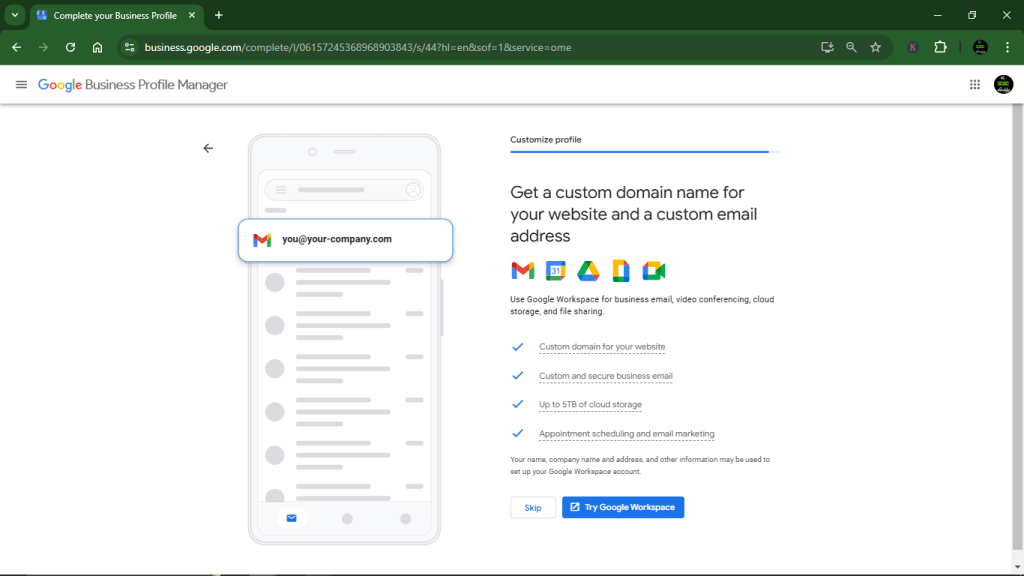Select the Google Drive icon
Viewport: 1024px width, 576px height.
pyautogui.click(x=588, y=270)
